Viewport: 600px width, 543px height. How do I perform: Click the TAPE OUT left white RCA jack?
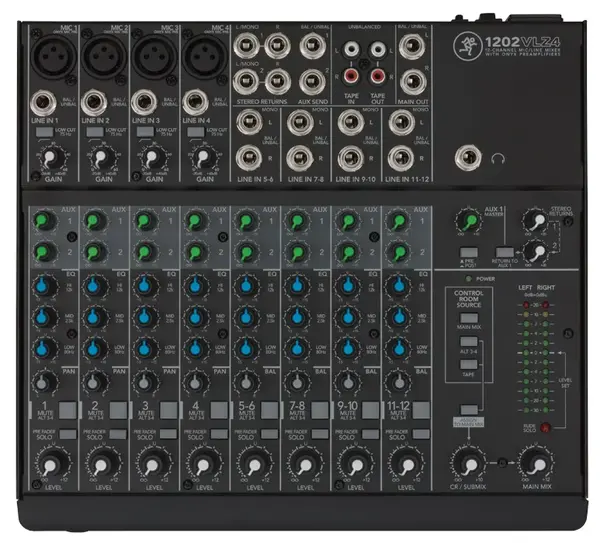tap(378, 49)
